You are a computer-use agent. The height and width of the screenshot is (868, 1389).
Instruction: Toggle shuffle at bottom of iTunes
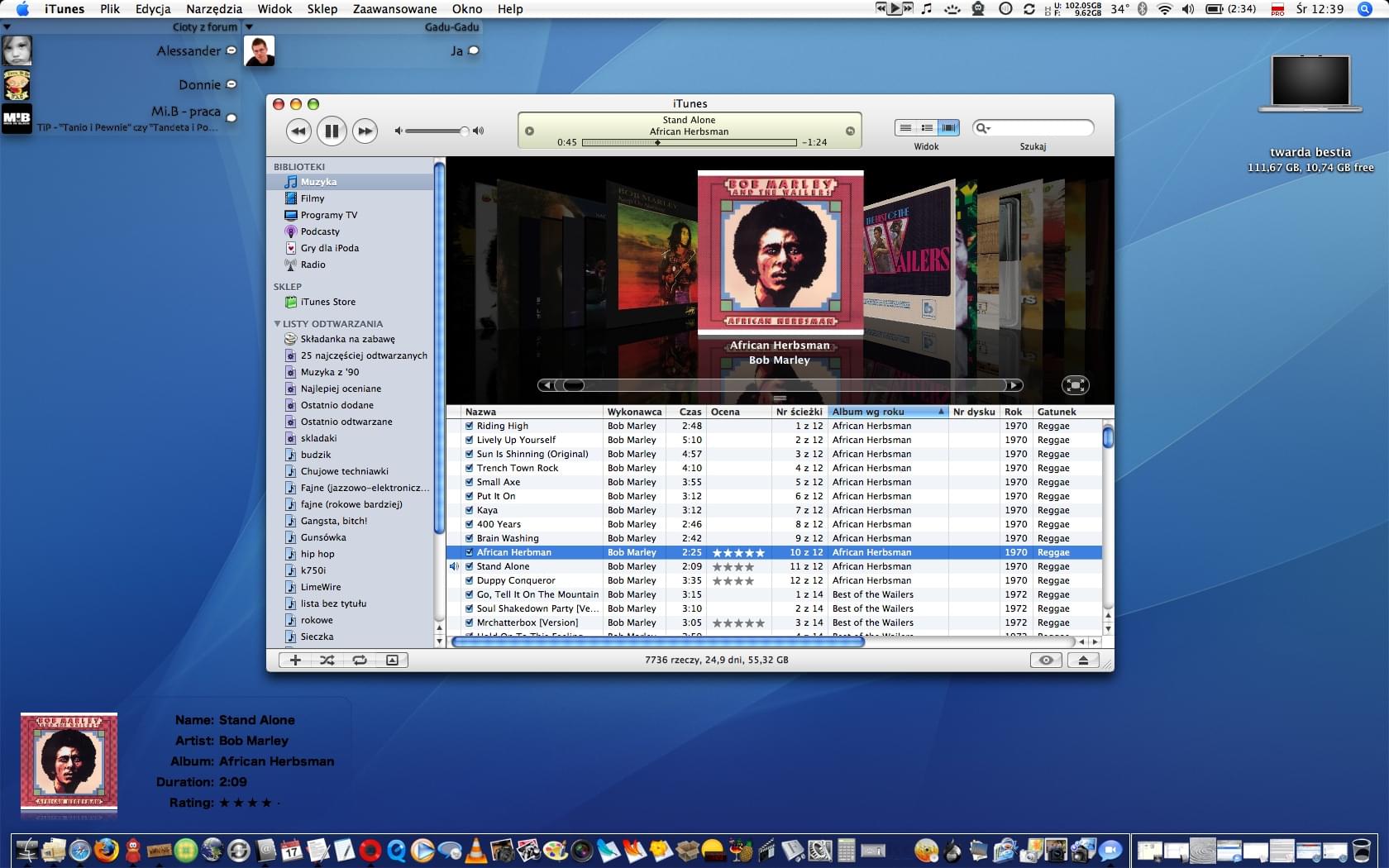point(327,660)
